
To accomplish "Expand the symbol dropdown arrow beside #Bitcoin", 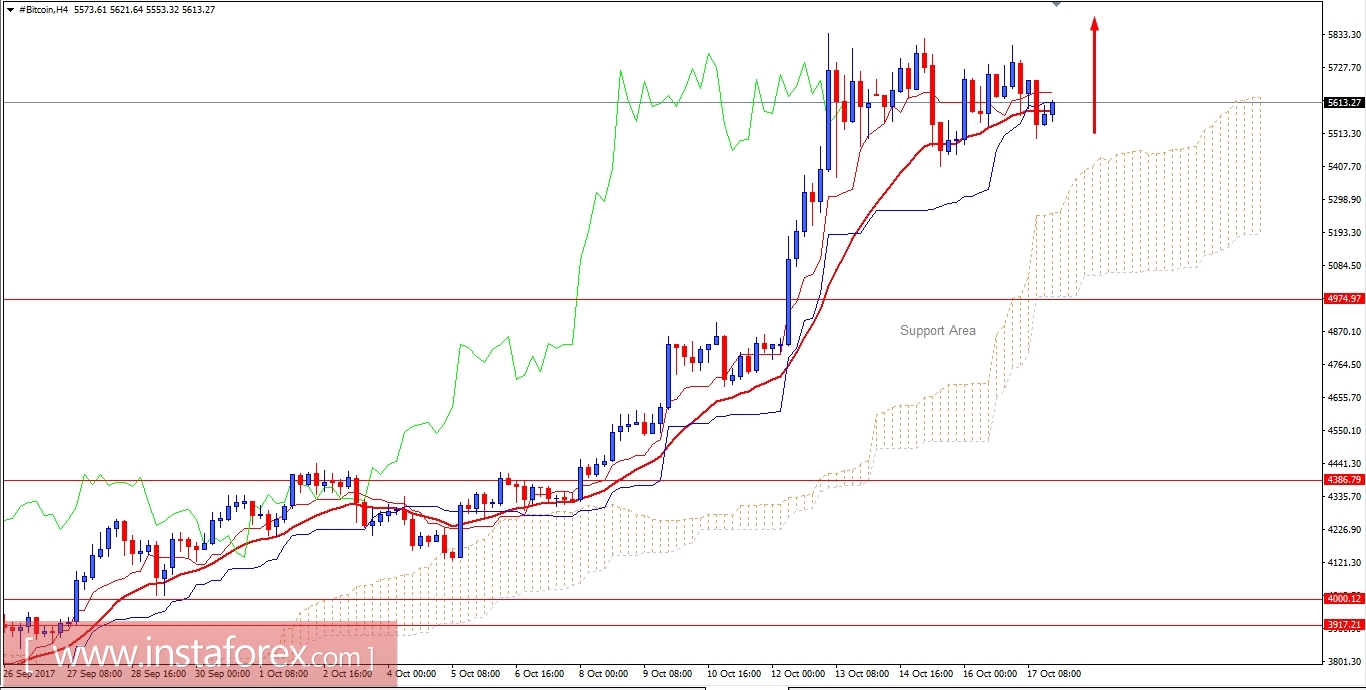I will point(10,10).
